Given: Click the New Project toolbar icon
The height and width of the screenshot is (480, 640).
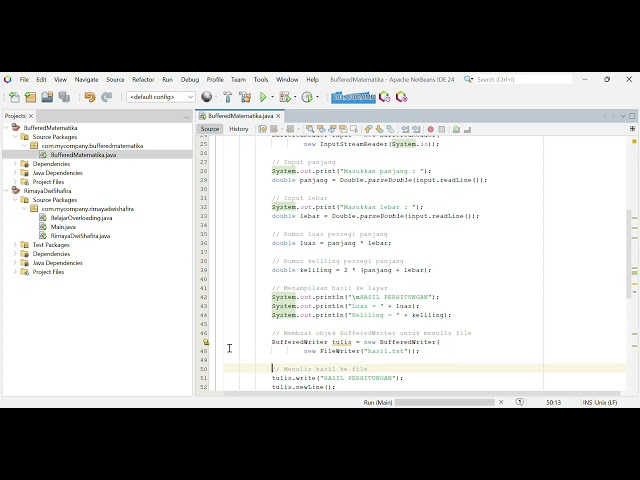Looking at the screenshot, I should click(31, 97).
